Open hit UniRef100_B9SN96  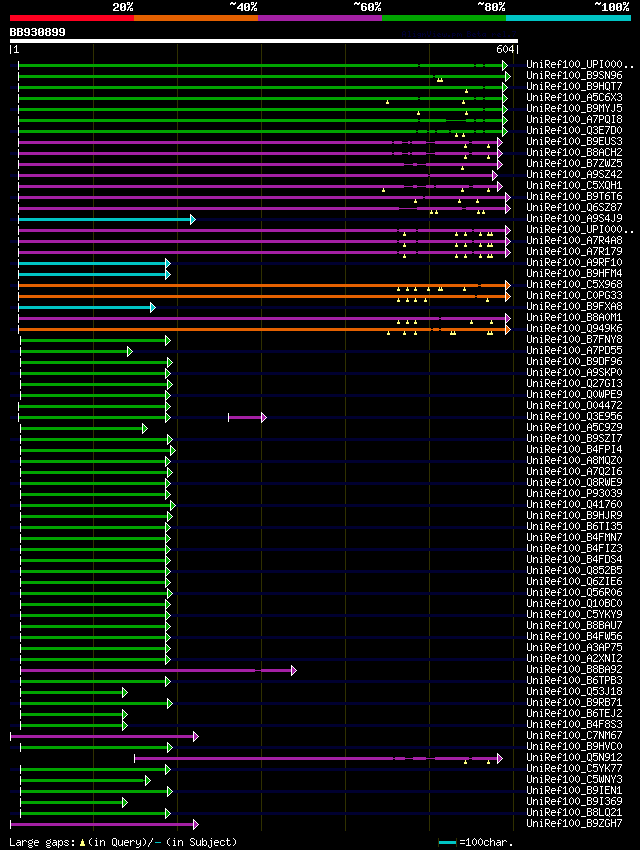(x=574, y=75)
